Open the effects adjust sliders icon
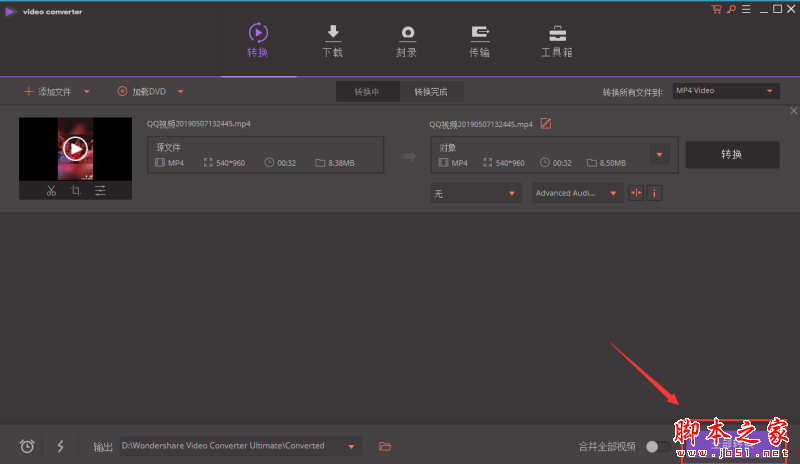Viewport: 800px width, 464px height. (x=101, y=191)
